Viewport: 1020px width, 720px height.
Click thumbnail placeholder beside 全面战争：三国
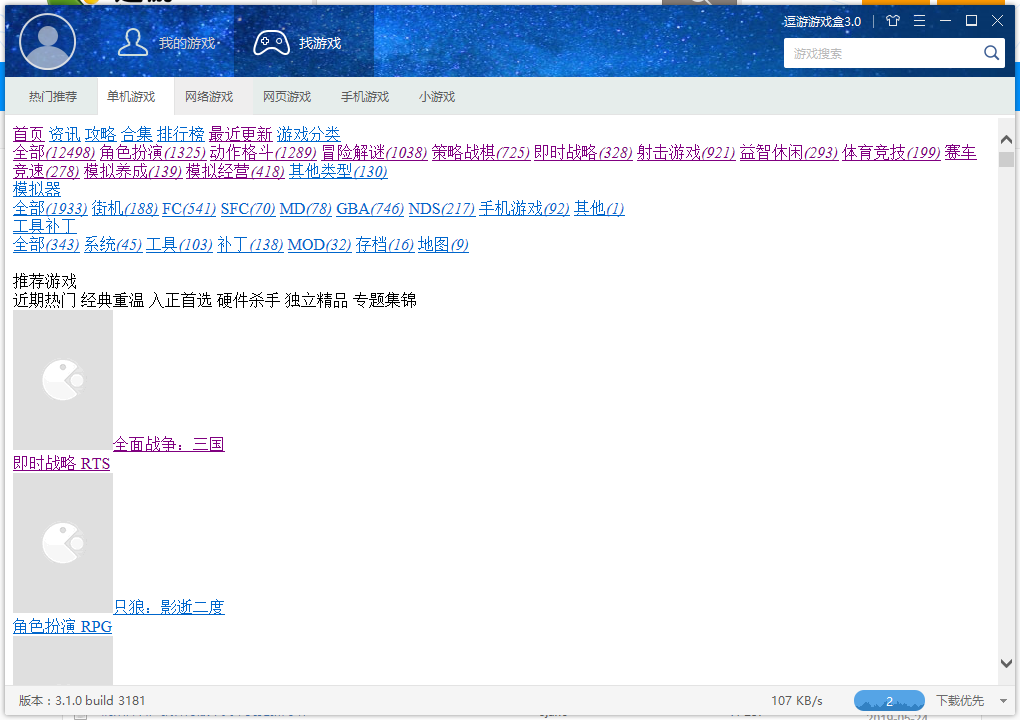[x=62, y=380]
